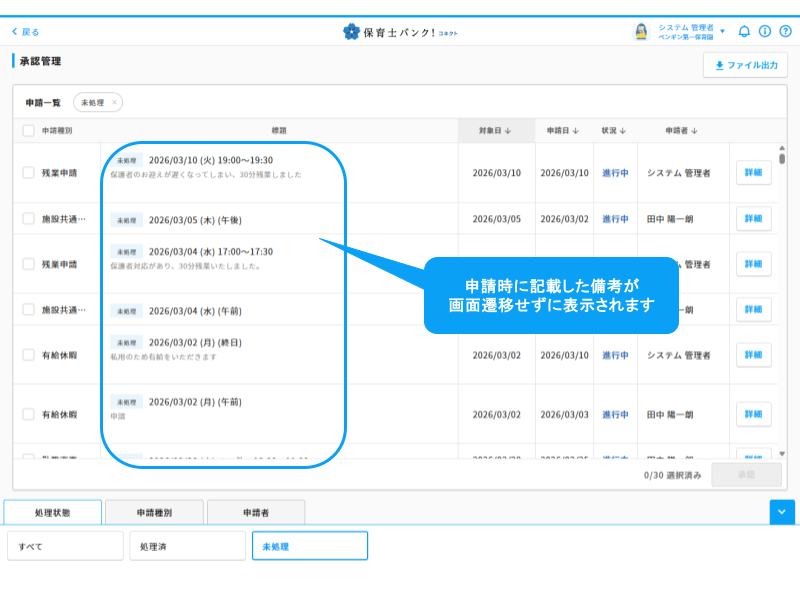
Task: Go back using 戻る arrow
Action: [x=25, y=32]
